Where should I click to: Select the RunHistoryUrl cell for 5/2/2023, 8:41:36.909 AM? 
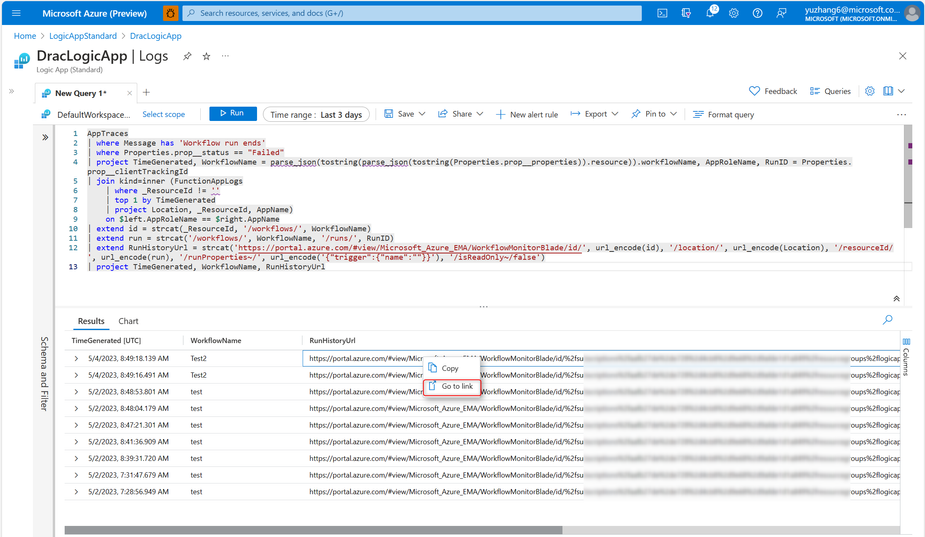[601, 441]
